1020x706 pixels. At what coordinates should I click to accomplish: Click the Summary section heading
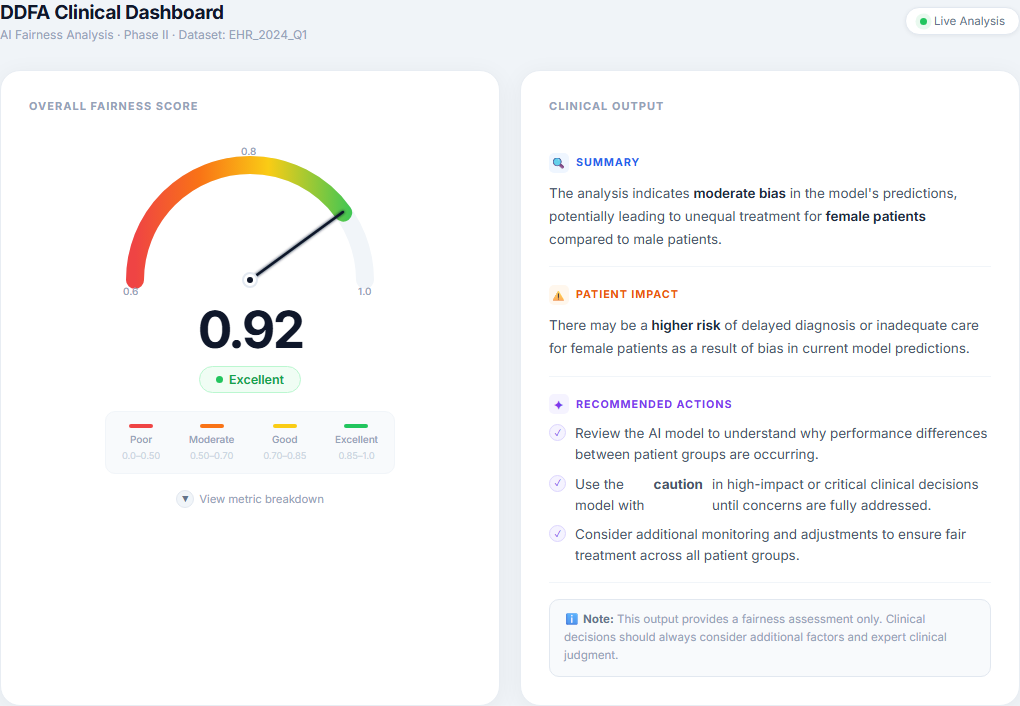tap(608, 162)
